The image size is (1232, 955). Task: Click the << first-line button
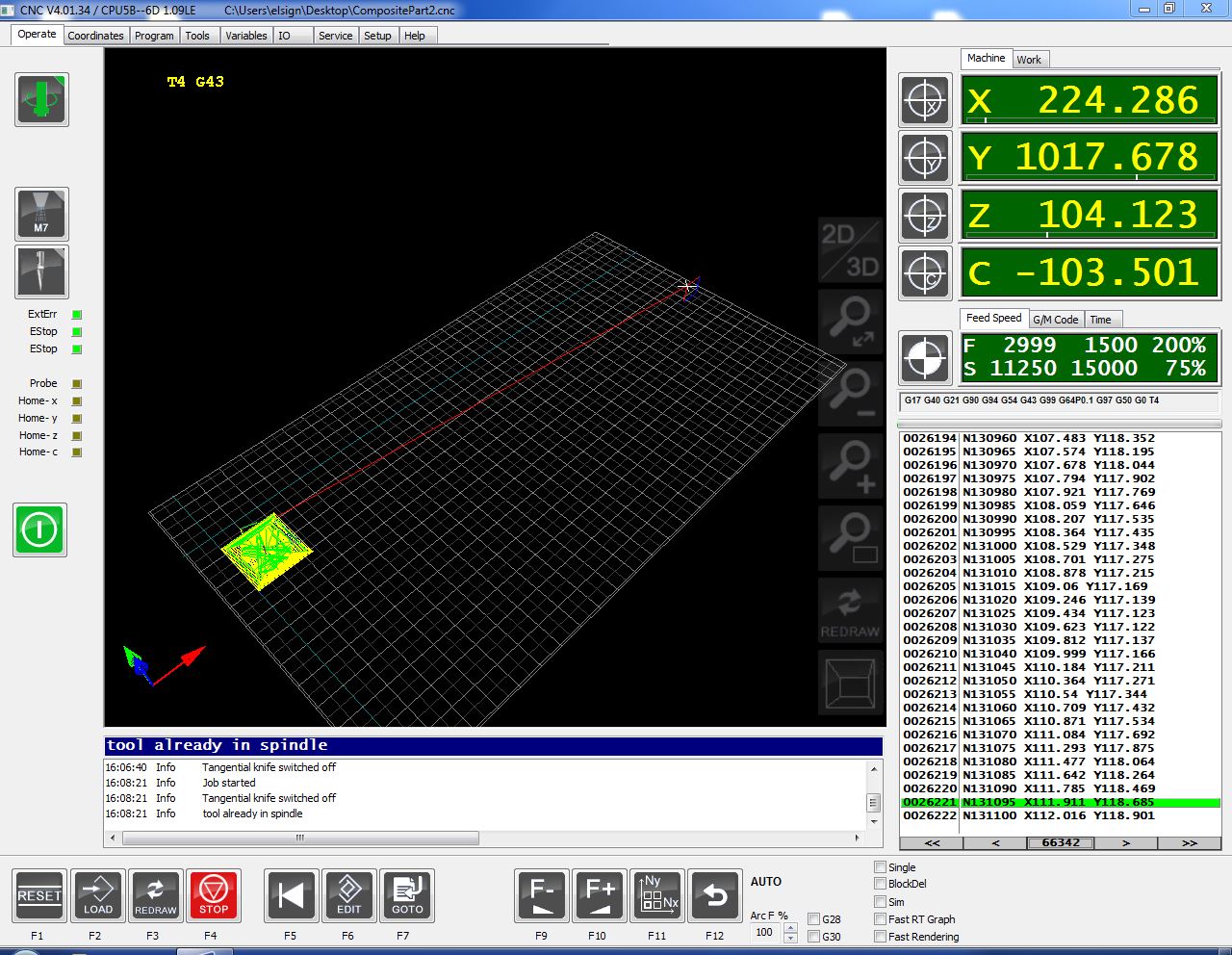(x=932, y=842)
